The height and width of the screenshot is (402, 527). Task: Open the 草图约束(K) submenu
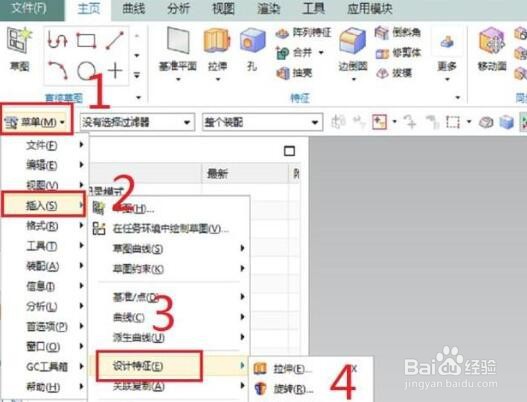tap(169, 269)
